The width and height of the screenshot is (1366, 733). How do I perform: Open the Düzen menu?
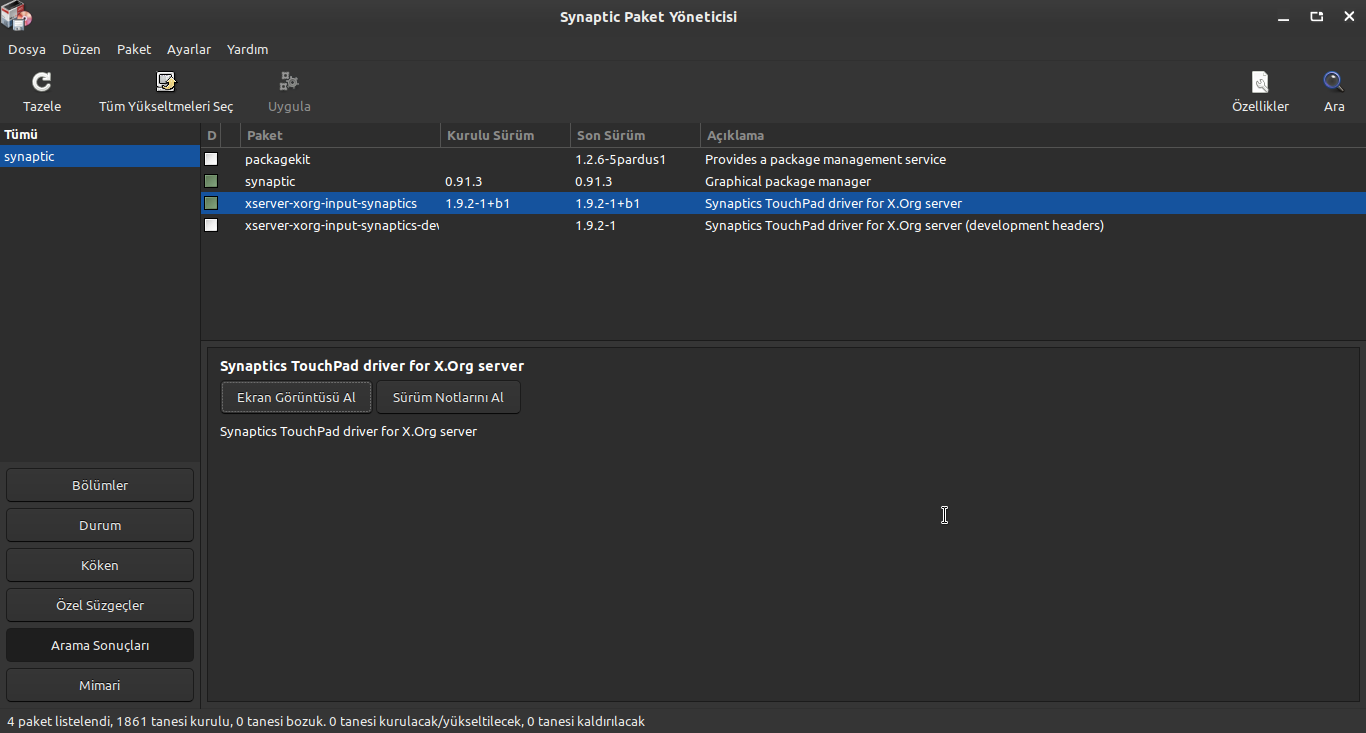click(x=81, y=49)
